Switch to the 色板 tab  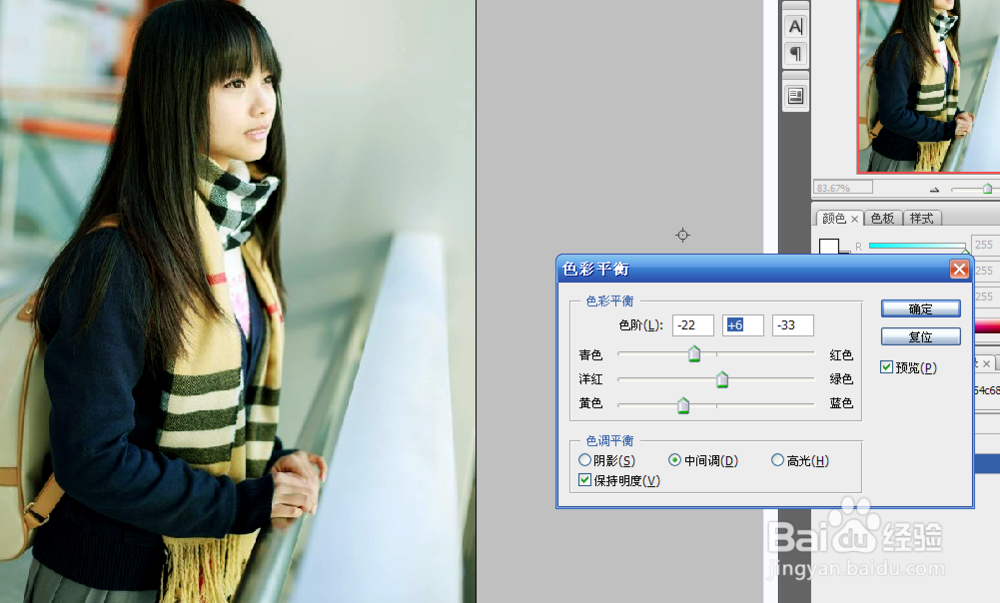(x=883, y=219)
